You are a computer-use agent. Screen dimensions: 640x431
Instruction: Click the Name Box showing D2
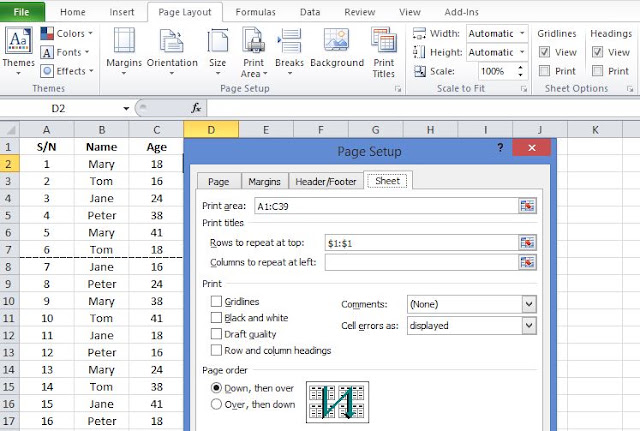pyautogui.click(x=58, y=108)
